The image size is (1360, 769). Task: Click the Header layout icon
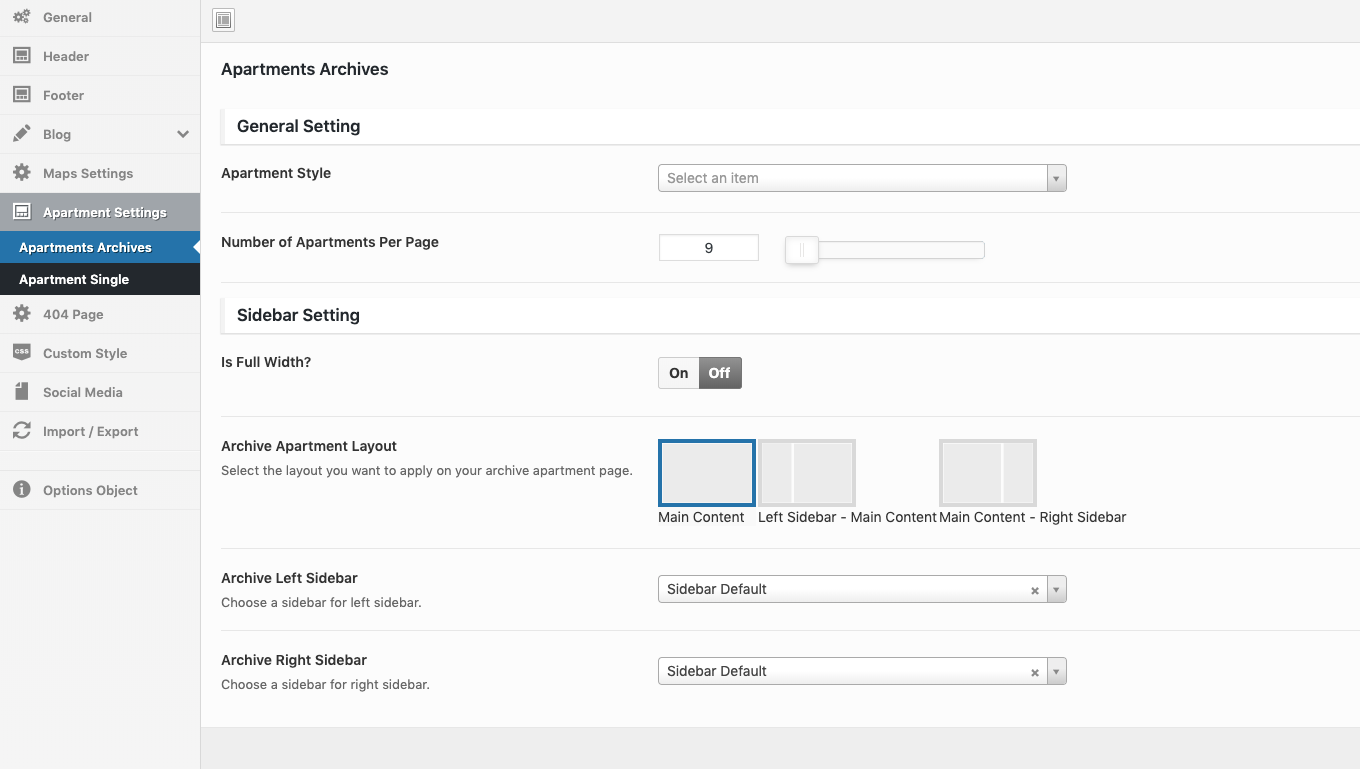click(x=21, y=56)
